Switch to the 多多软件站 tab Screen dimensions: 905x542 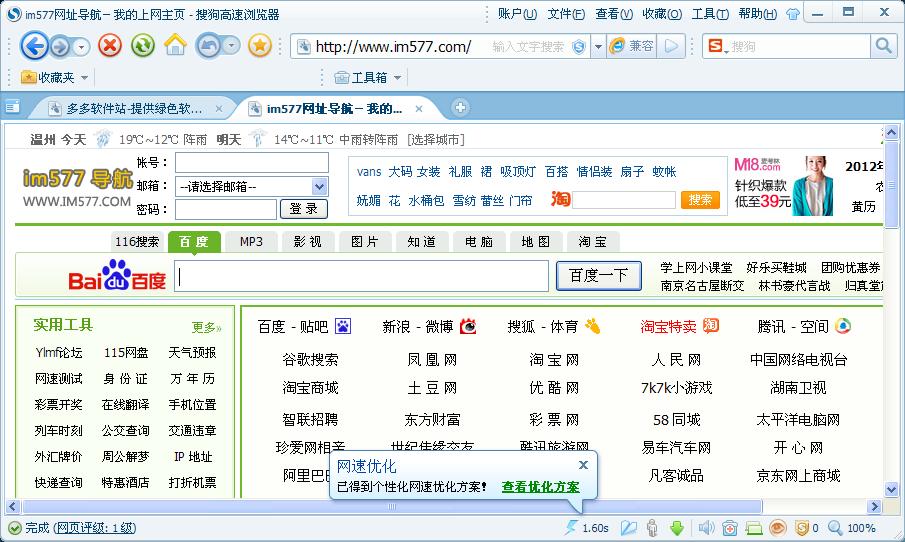pyautogui.click(x=134, y=109)
